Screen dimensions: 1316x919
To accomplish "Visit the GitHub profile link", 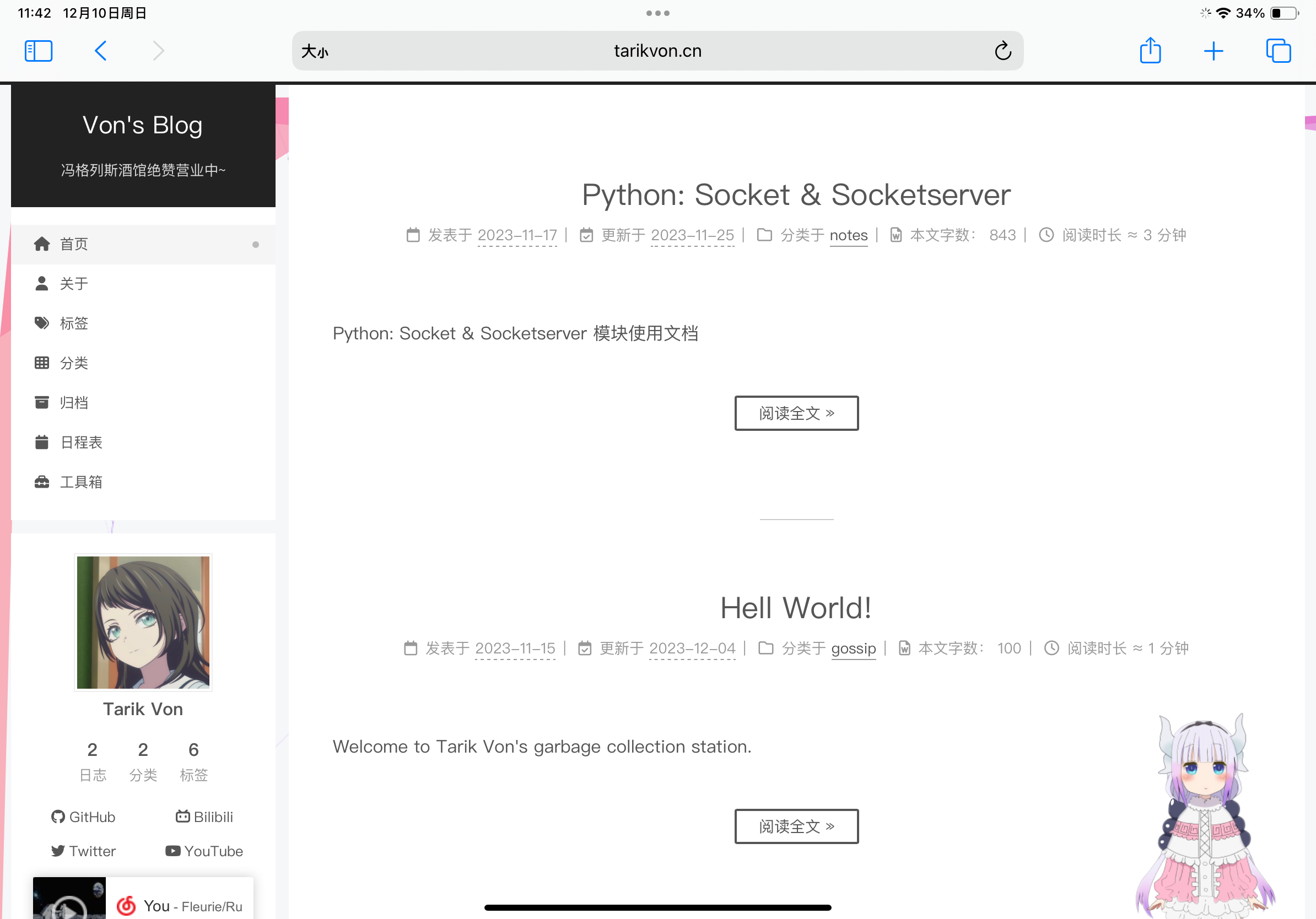I will 84,817.
